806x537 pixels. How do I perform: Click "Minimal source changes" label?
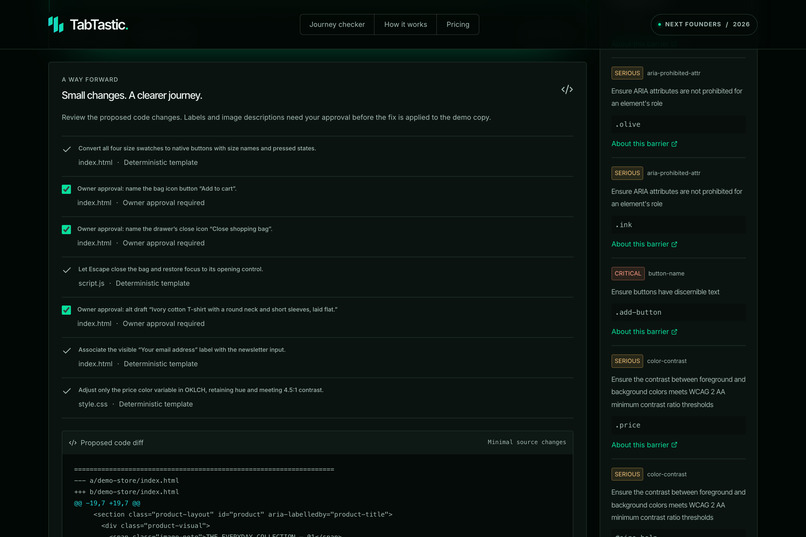pos(526,442)
